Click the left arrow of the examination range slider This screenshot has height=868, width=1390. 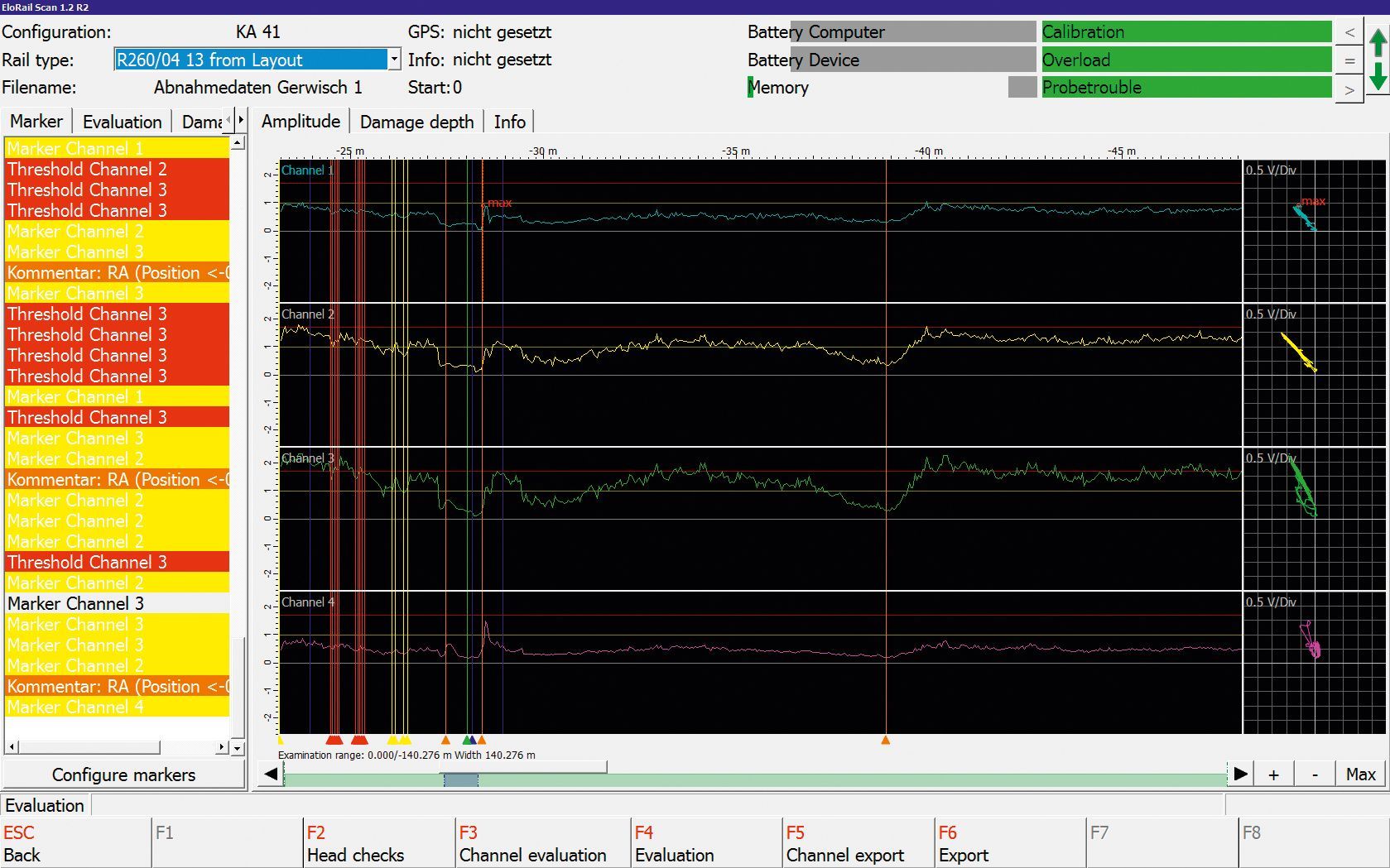click(x=269, y=774)
